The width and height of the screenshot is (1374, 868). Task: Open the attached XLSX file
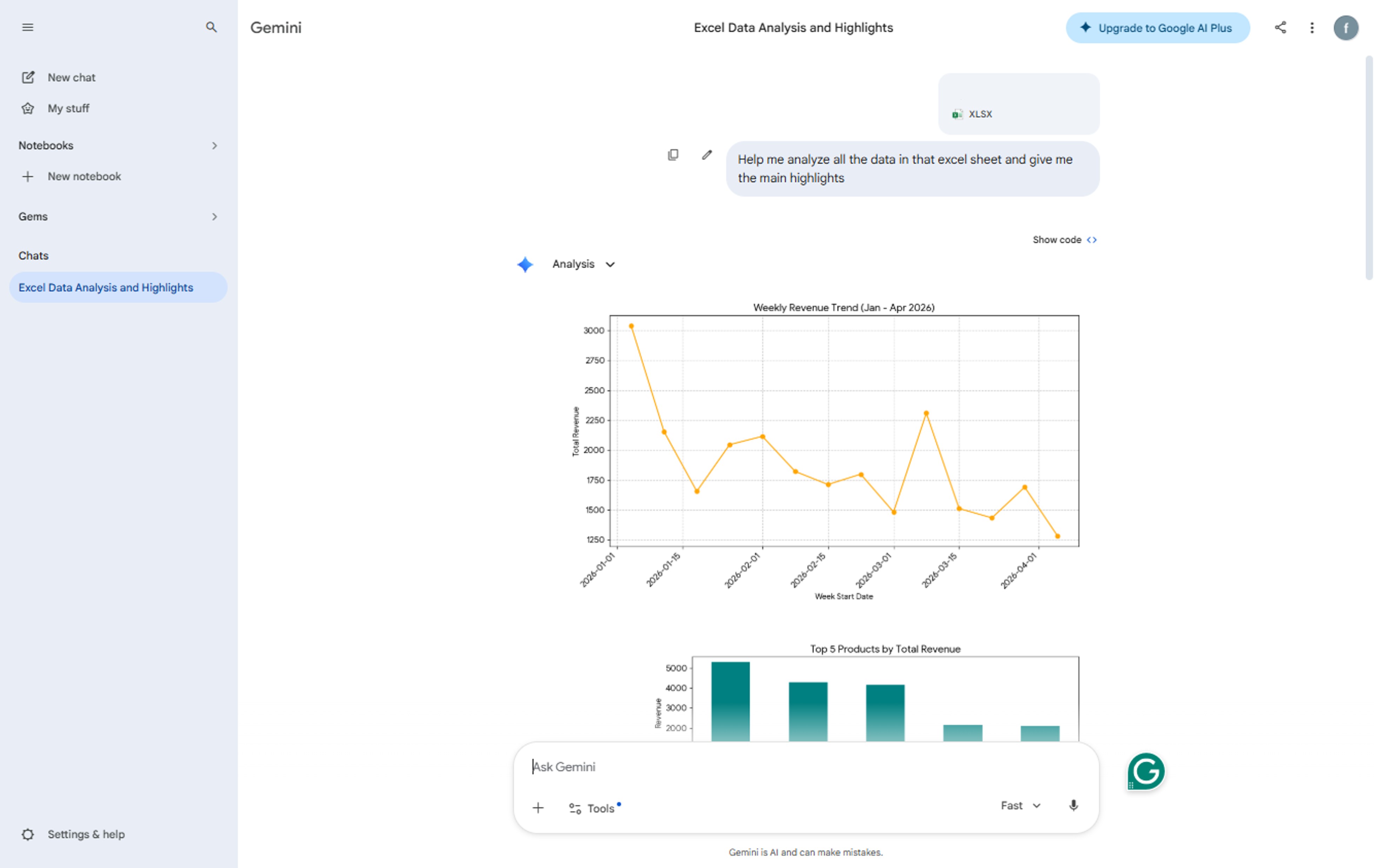(x=1019, y=104)
